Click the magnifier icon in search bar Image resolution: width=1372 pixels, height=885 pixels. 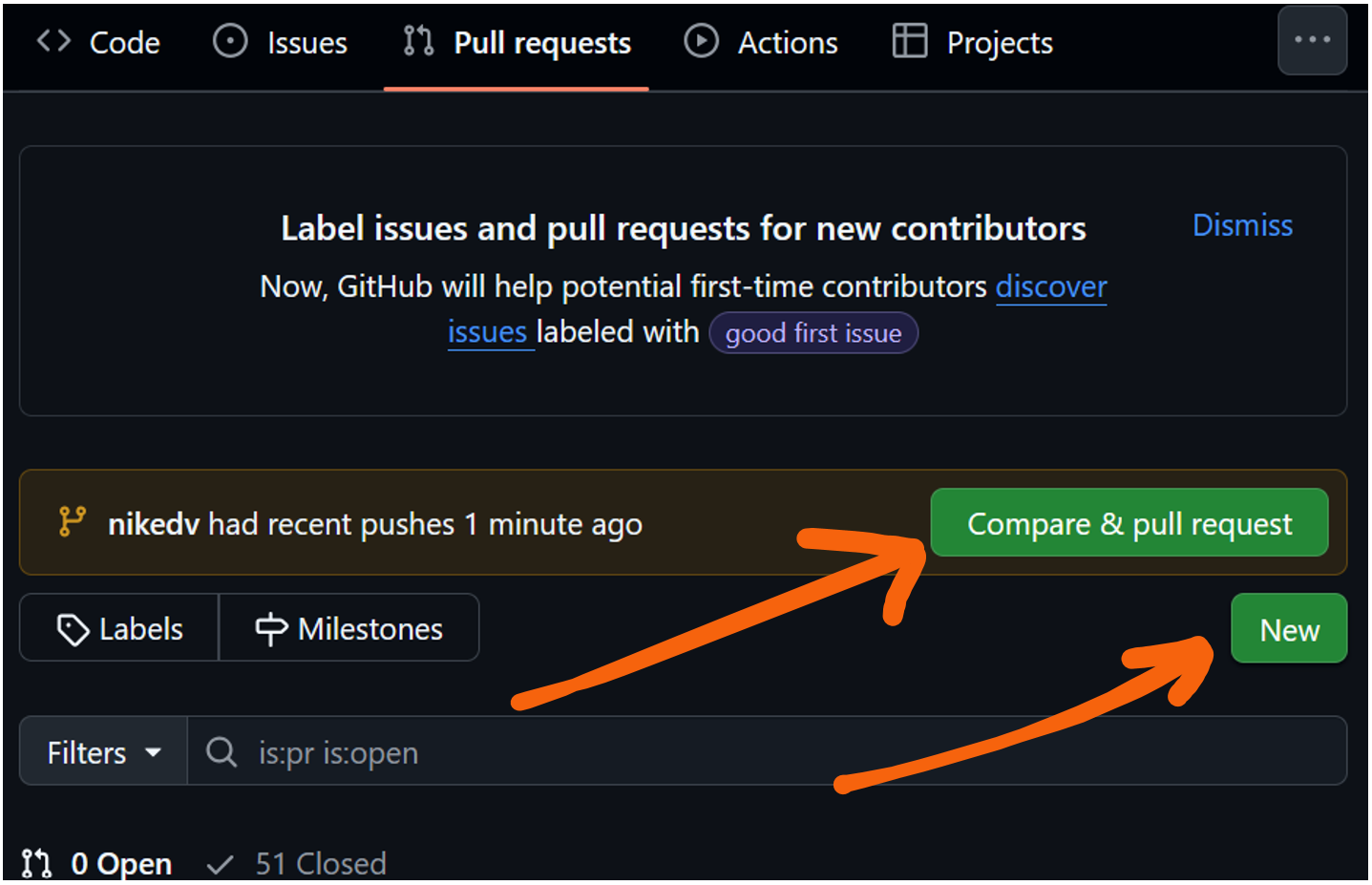(x=222, y=752)
